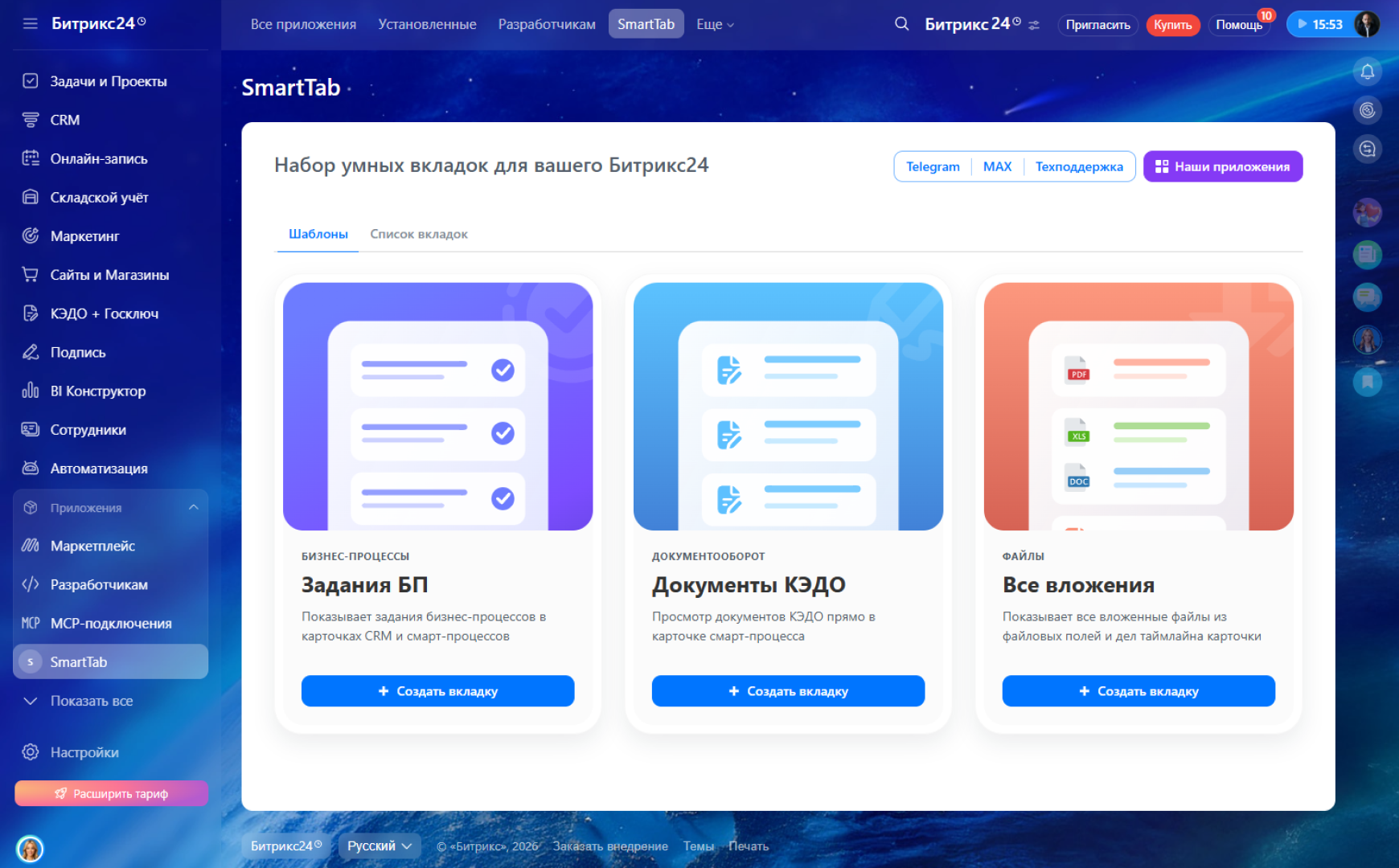Open the round avatar at sidebar bottom

[x=30, y=849]
